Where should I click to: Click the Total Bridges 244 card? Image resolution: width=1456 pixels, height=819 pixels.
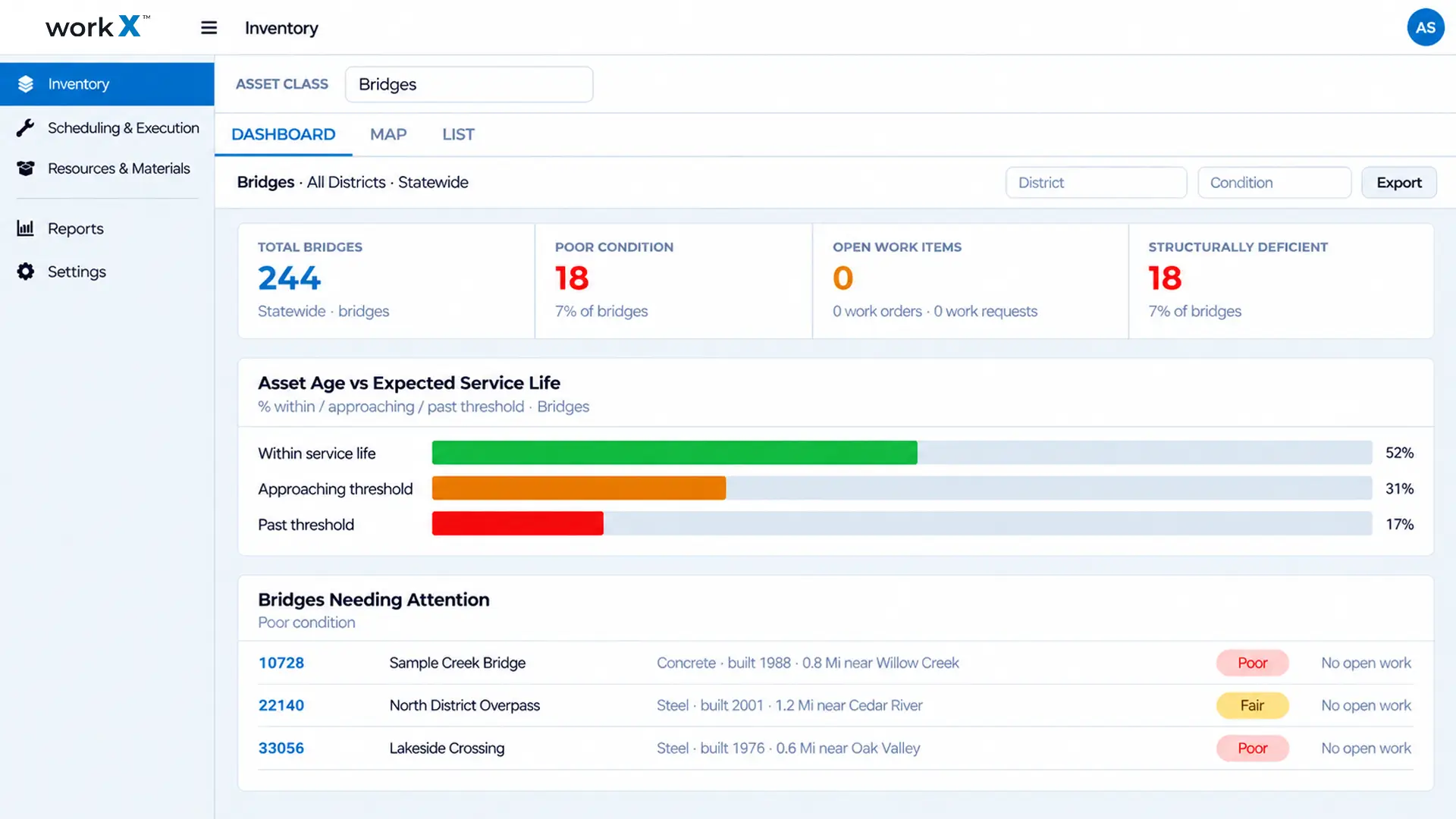(x=386, y=281)
